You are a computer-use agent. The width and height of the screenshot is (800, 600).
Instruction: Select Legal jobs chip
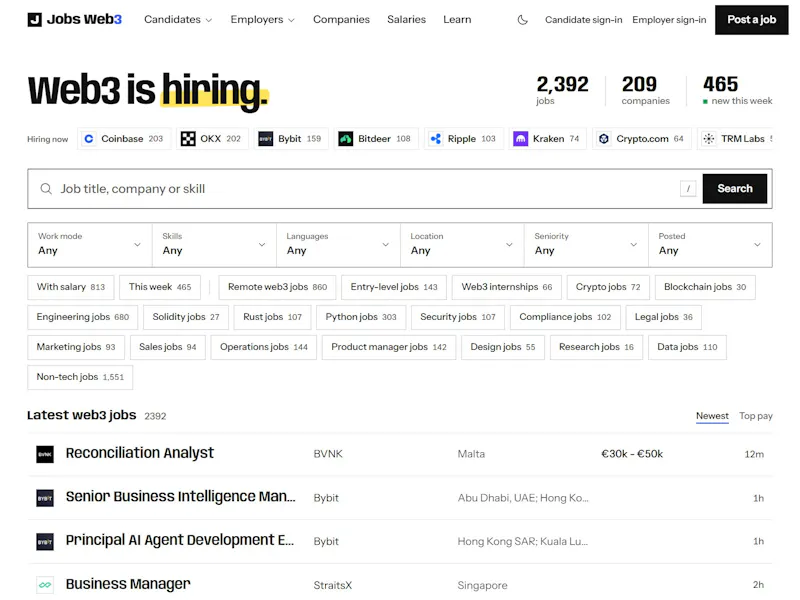coord(663,317)
